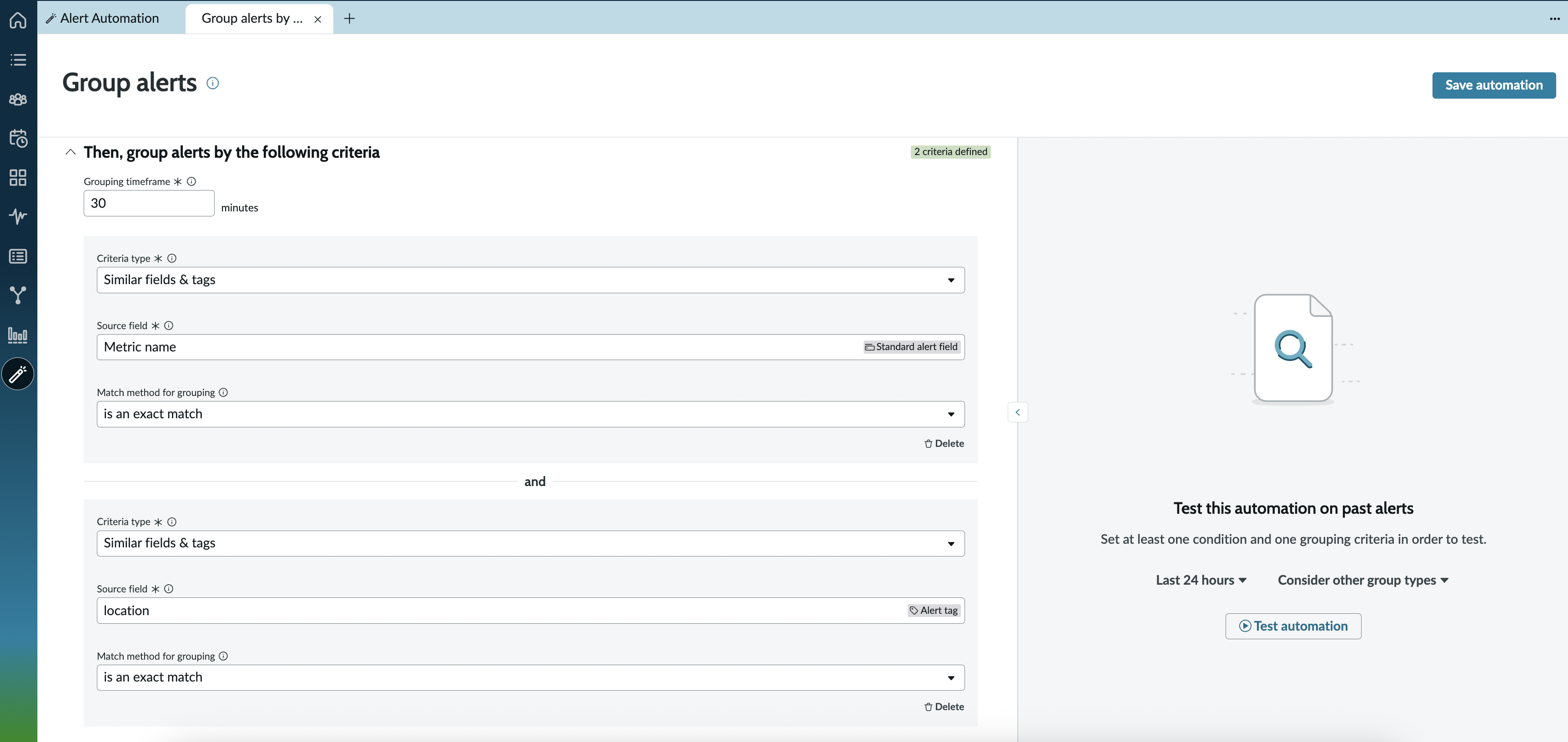Click the Test automation button

coord(1293,627)
